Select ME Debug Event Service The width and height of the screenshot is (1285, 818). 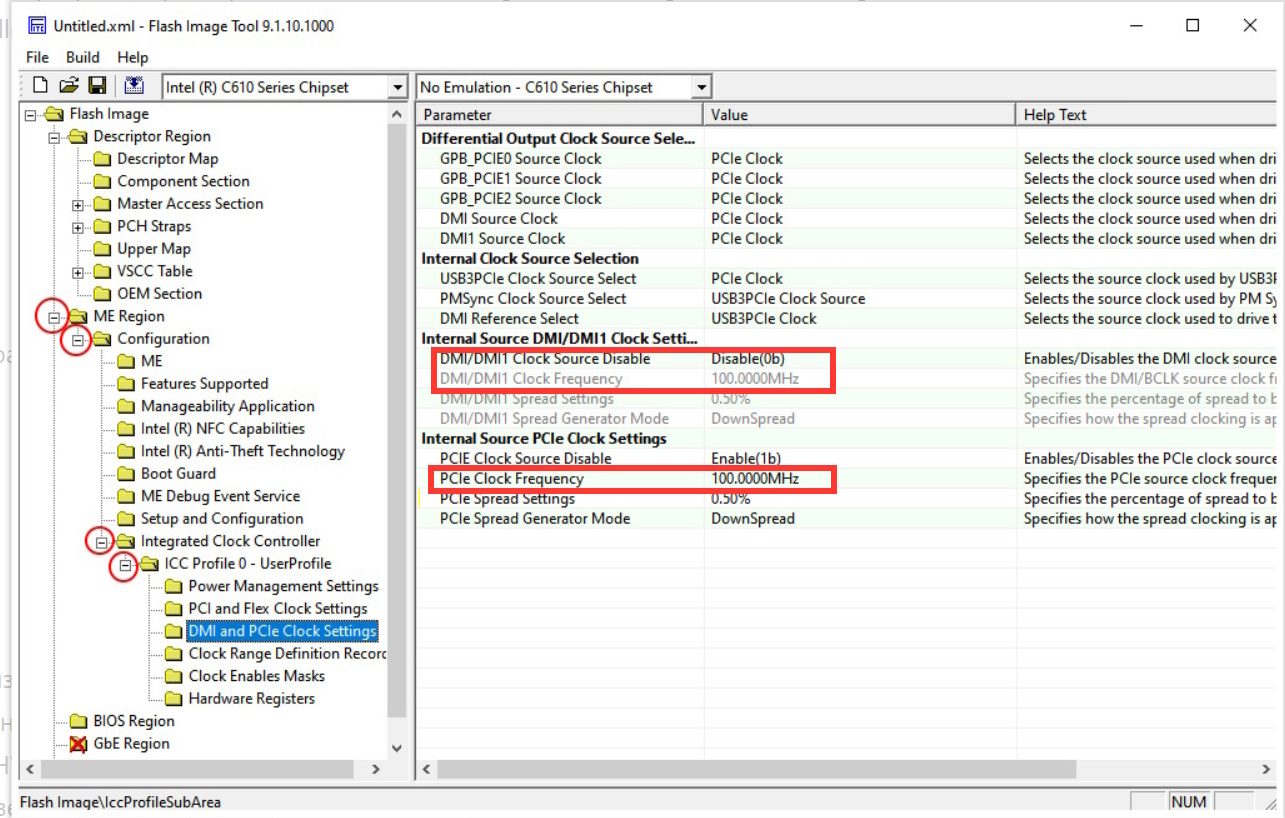[220, 496]
